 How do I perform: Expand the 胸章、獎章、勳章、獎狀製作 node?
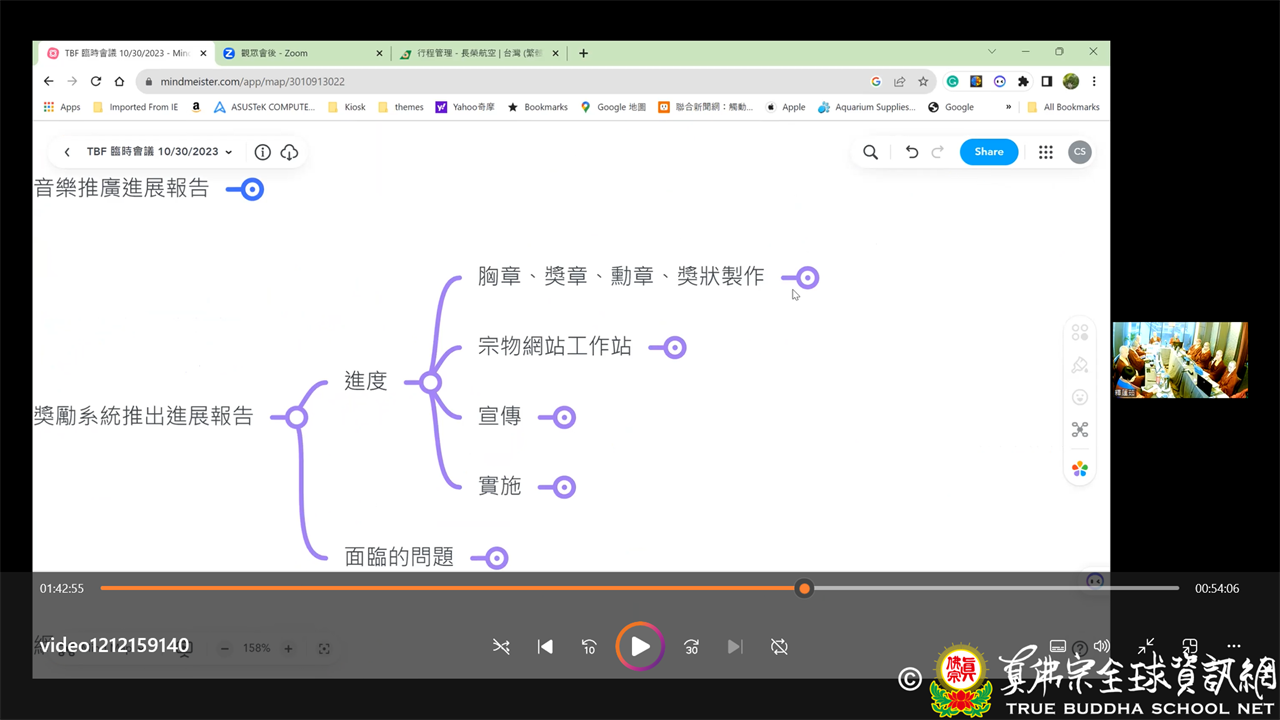pyautogui.click(x=807, y=278)
